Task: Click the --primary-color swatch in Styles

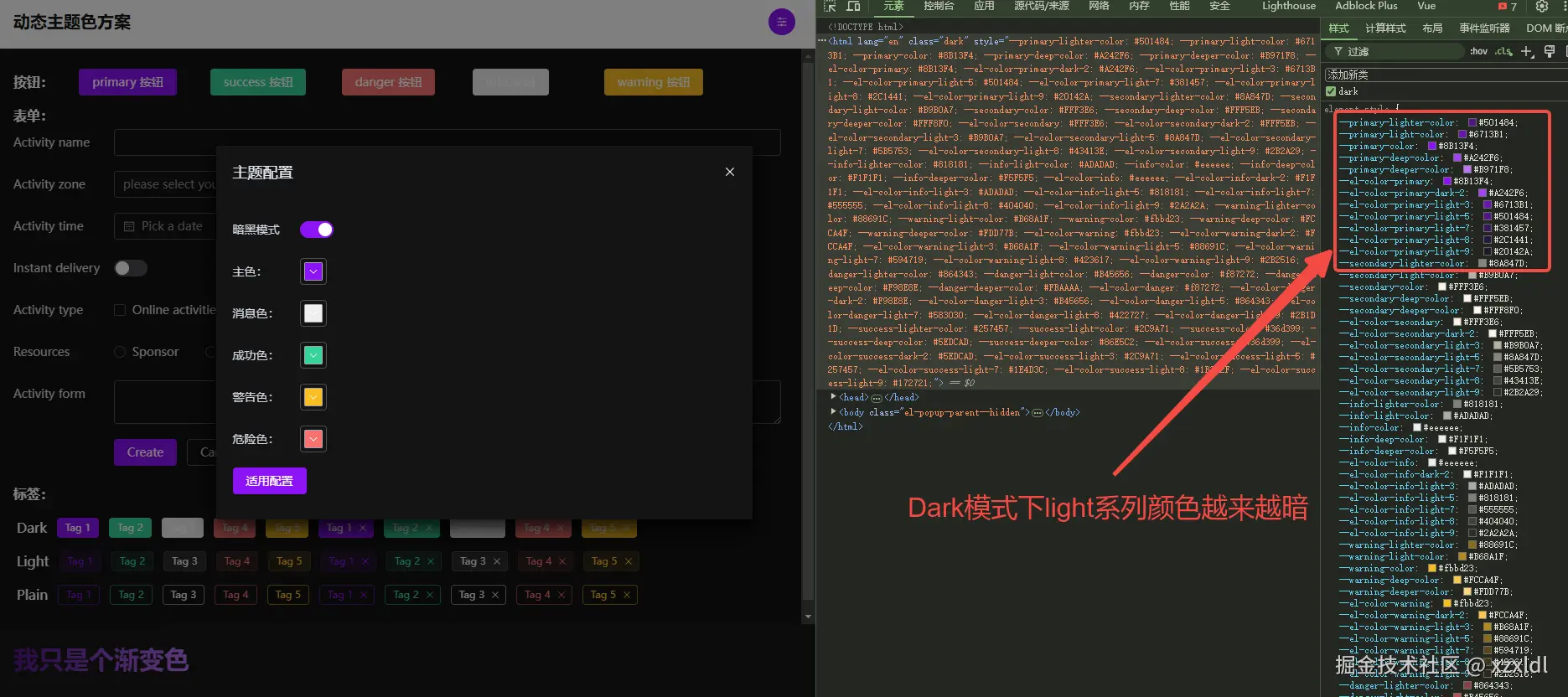Action: point(1432,146)
